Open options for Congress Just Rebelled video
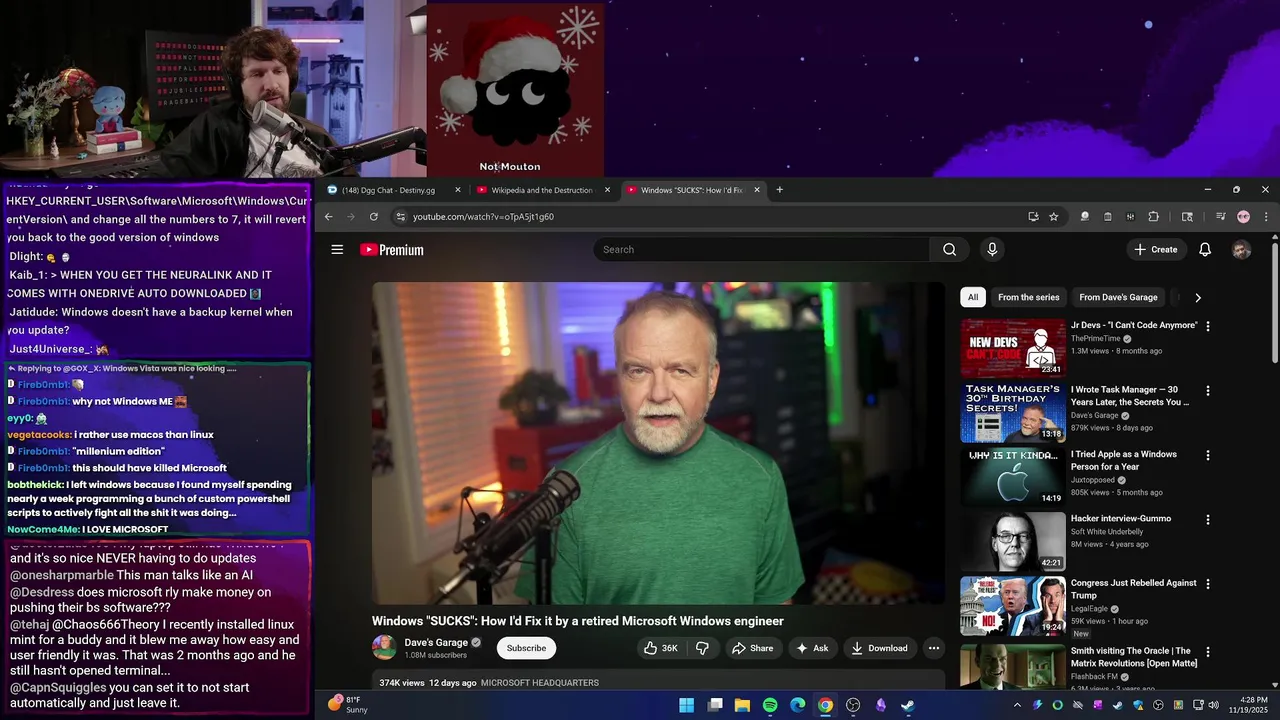1280x720 pixels. 1207,584
